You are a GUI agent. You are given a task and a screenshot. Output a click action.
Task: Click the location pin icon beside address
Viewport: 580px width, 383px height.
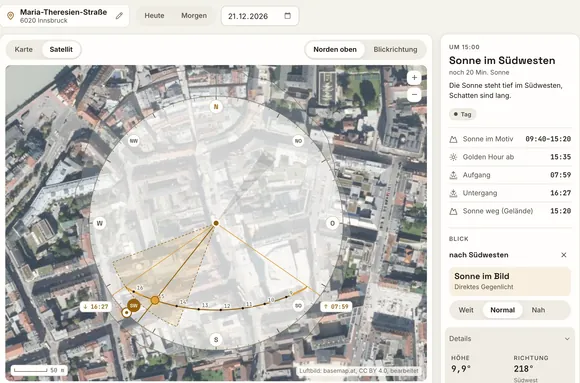click(x=10, y=16)
